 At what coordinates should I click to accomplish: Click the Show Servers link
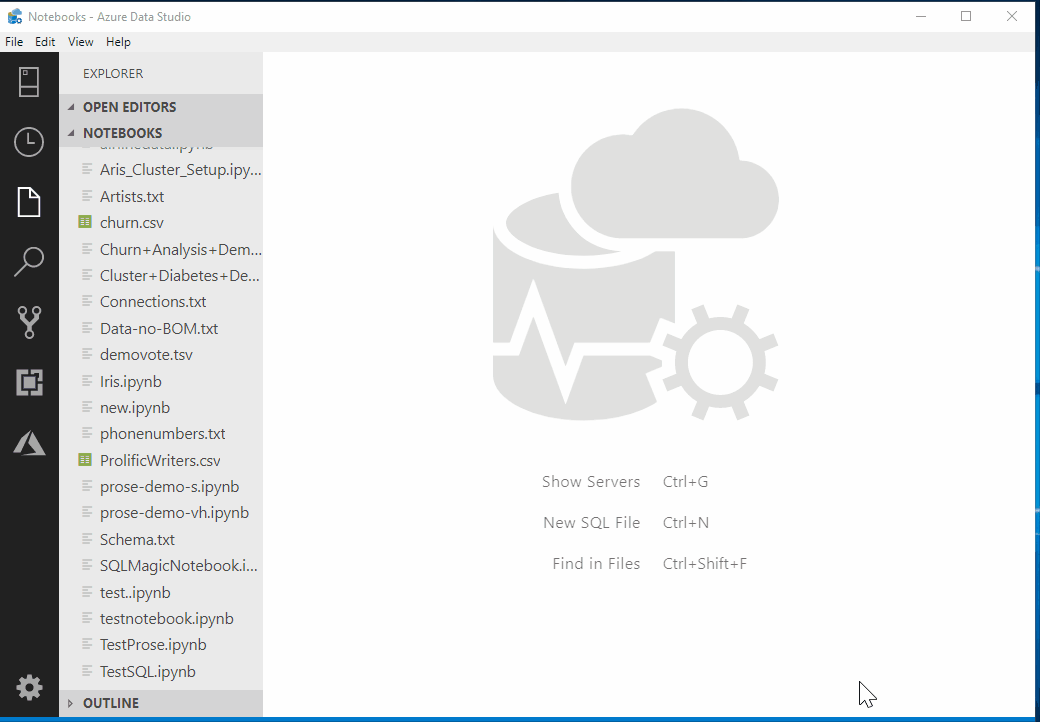click(x=591, y=481)
